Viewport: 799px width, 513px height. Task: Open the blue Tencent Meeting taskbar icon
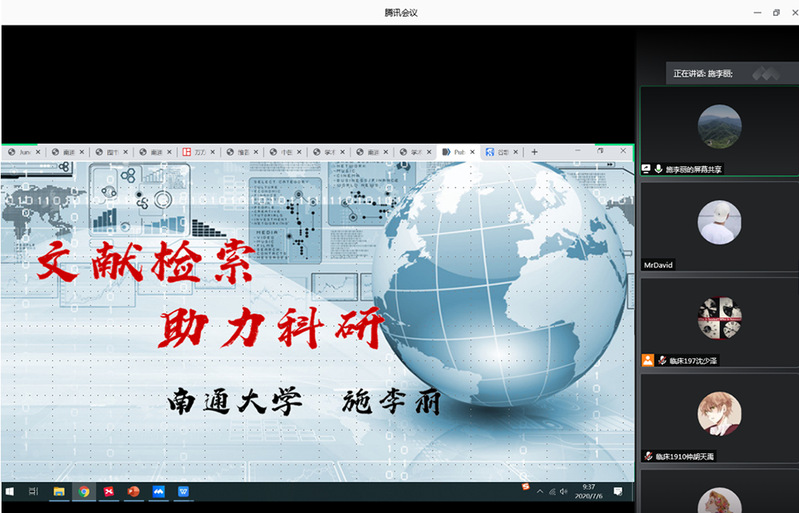158,492
